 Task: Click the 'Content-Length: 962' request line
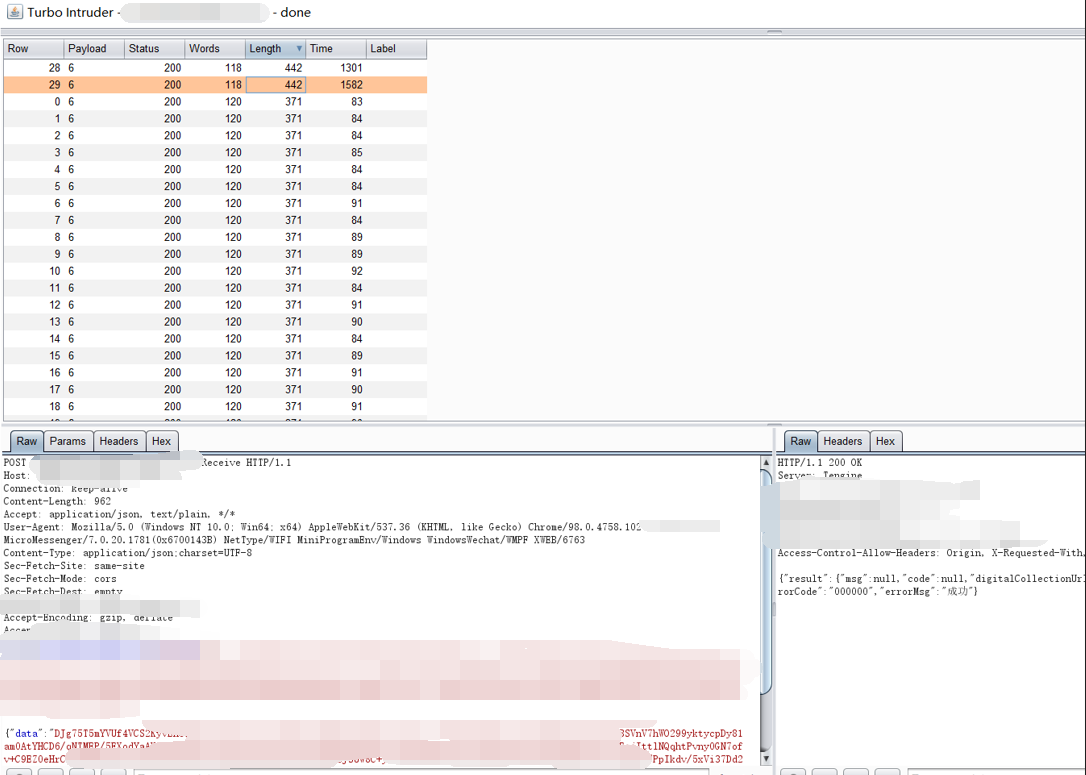pos(57,501)
